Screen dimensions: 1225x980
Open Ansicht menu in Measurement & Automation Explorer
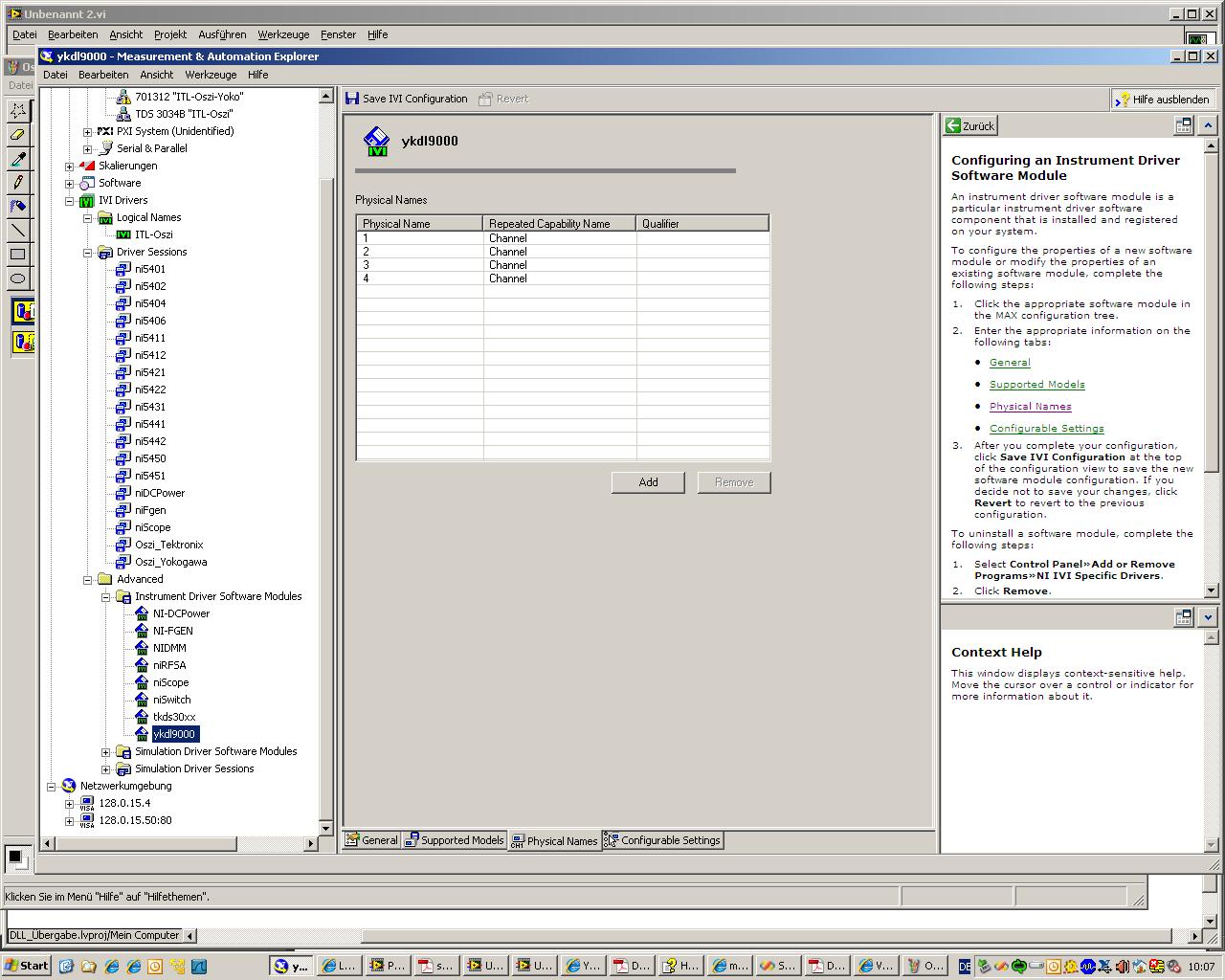[x=157, y=75]
